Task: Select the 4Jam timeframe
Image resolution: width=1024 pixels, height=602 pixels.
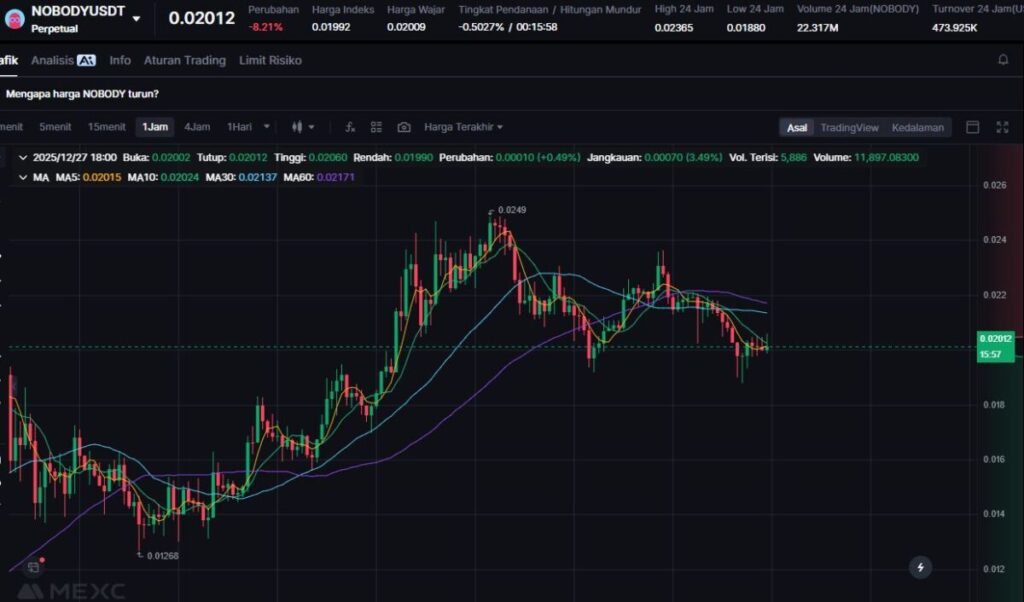Action: click(197, 127)
